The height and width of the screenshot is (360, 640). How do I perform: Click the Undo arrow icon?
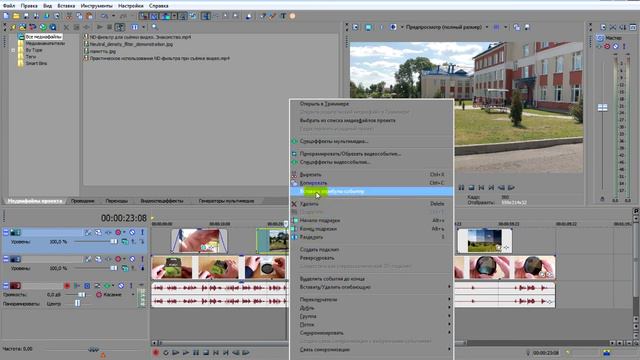105,16
